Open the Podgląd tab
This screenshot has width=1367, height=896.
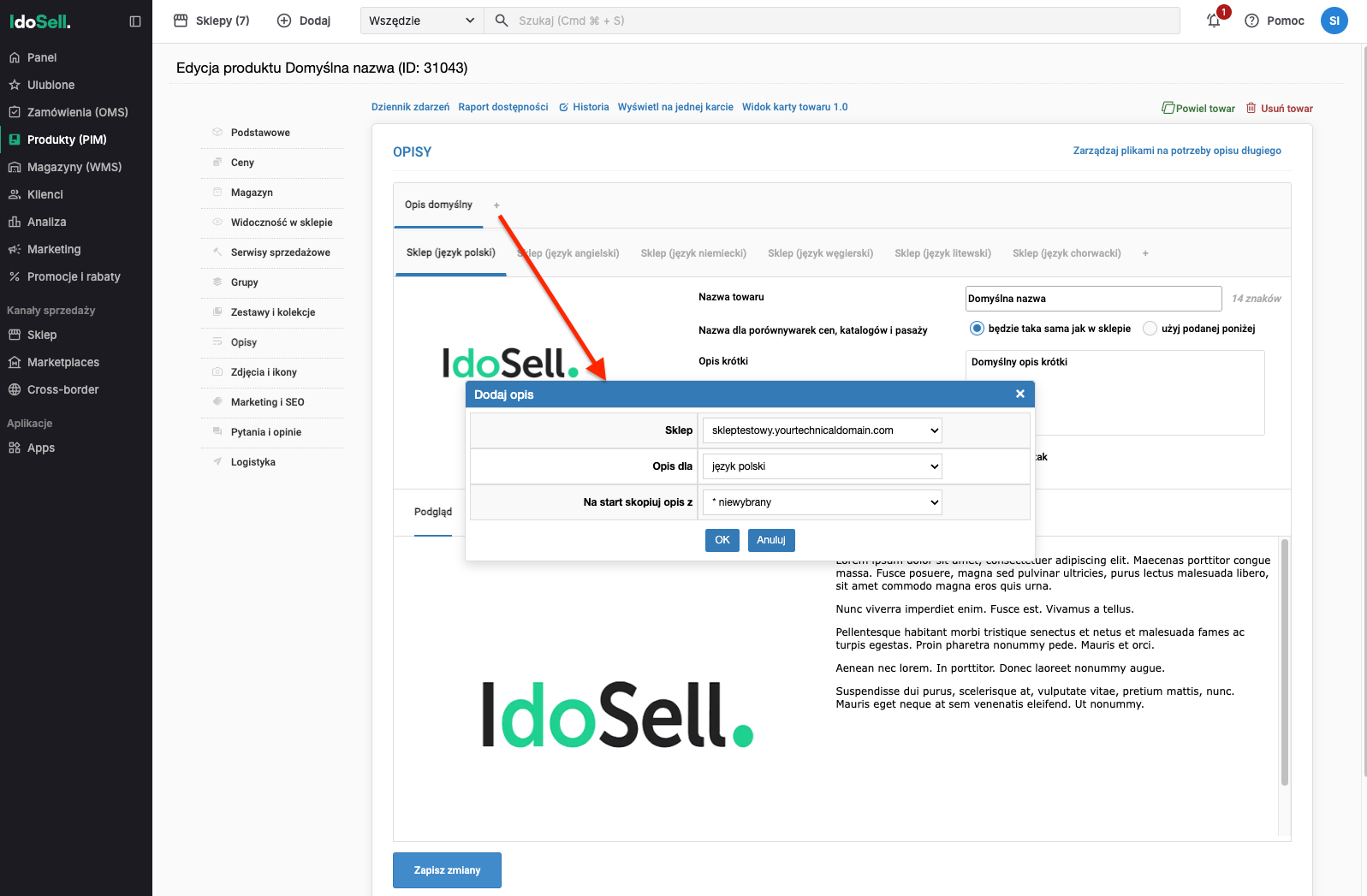coord(433,512)
